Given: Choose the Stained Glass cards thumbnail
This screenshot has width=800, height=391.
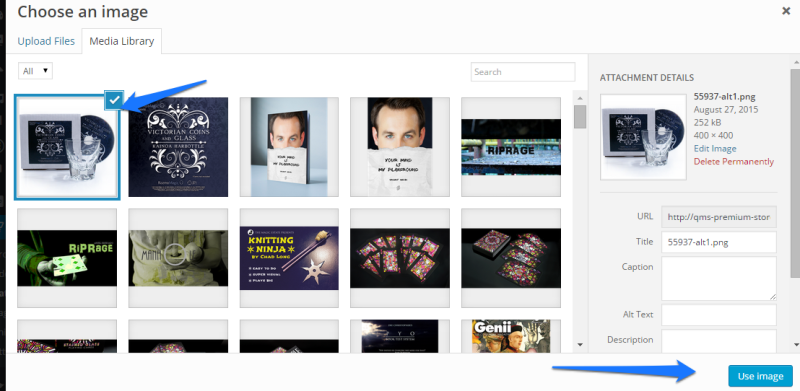Looking at the screenshot, I should [x=67, y=336].
